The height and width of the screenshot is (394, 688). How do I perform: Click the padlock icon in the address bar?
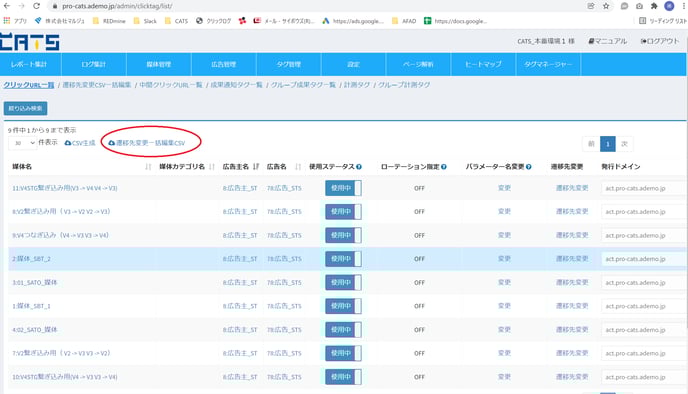coord(54,6)
